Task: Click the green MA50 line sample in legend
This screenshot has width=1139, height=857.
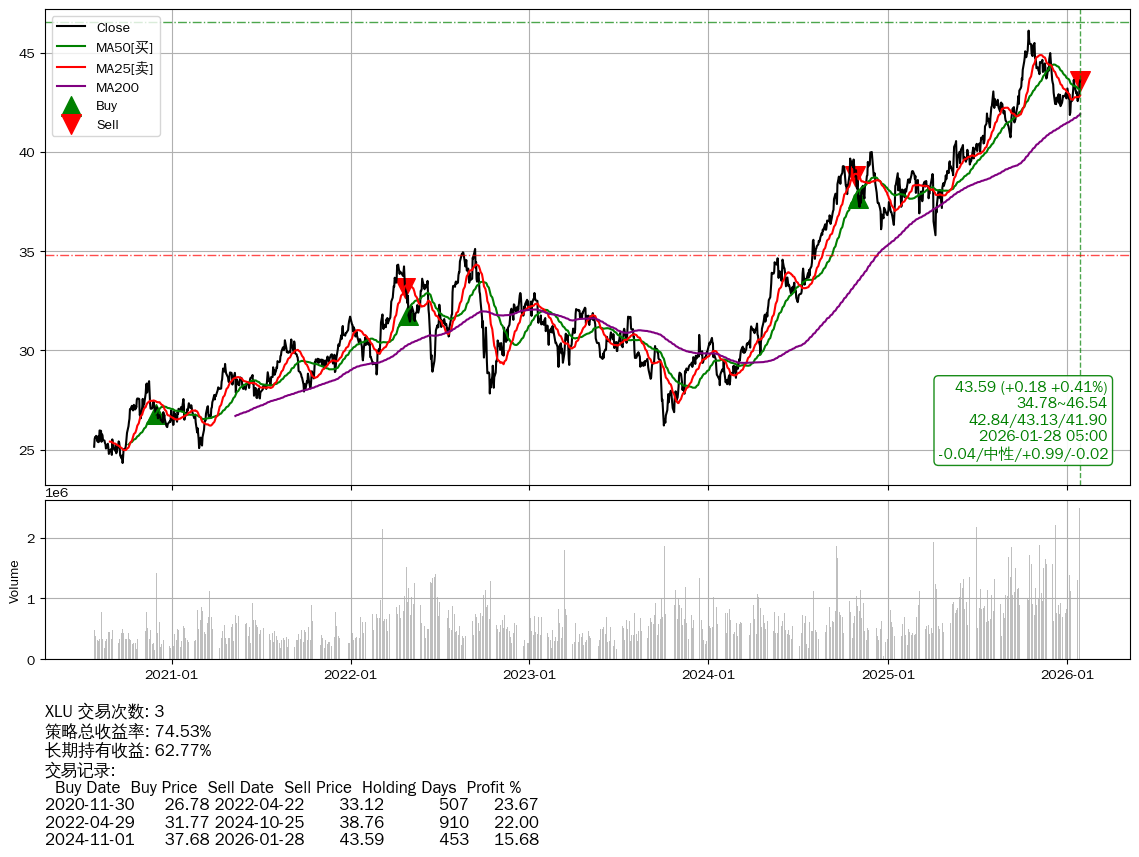Action: pos(71,48)
